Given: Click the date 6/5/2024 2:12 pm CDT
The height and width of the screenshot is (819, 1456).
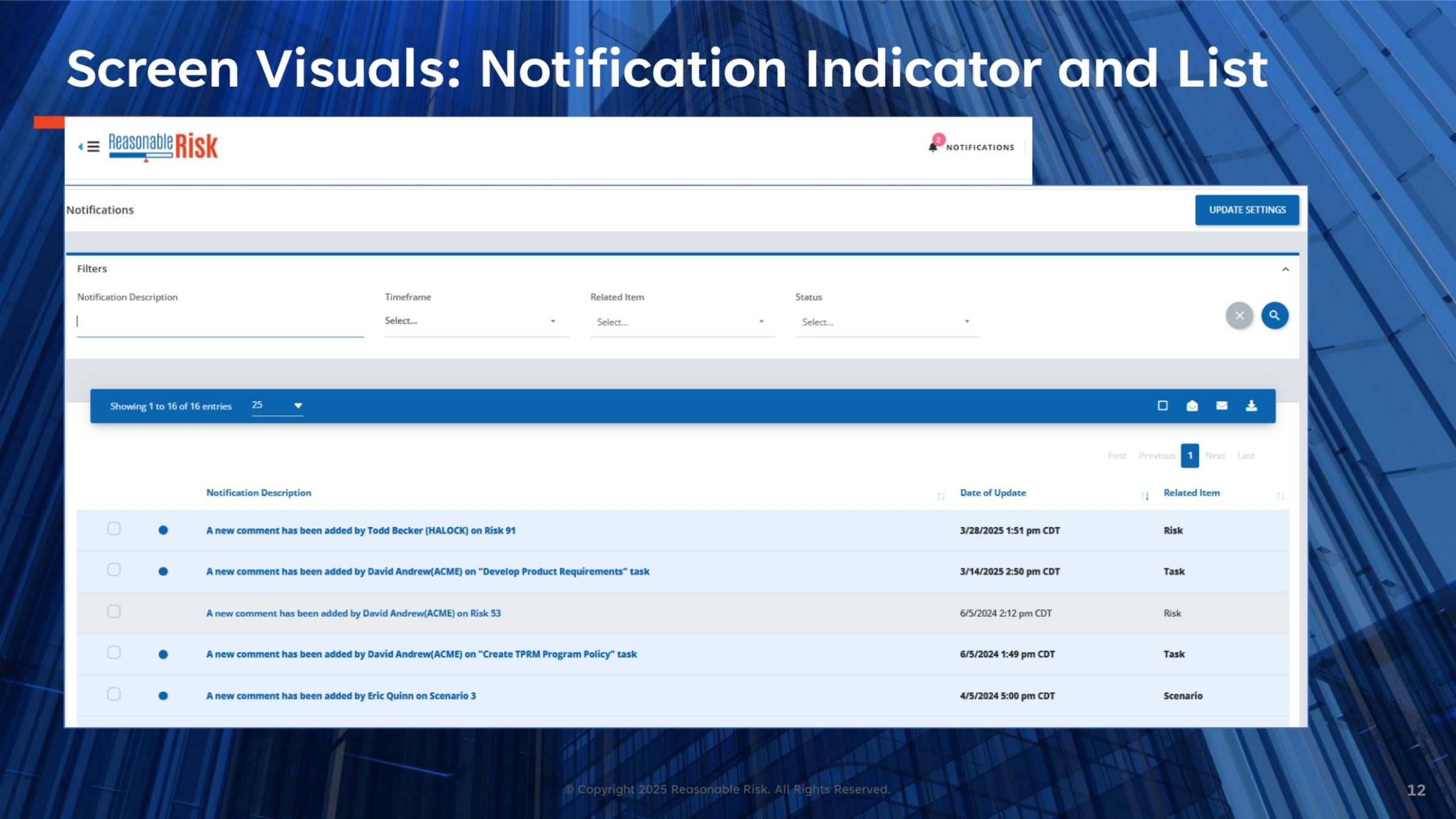Looking at the screenshot, I should (x=1005, y=613).
